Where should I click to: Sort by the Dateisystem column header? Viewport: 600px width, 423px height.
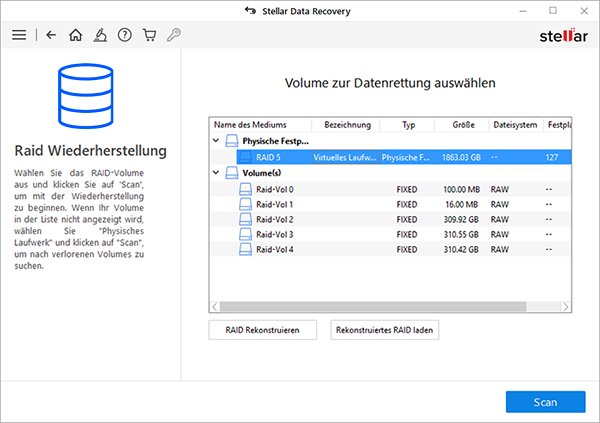coord(515,125)
